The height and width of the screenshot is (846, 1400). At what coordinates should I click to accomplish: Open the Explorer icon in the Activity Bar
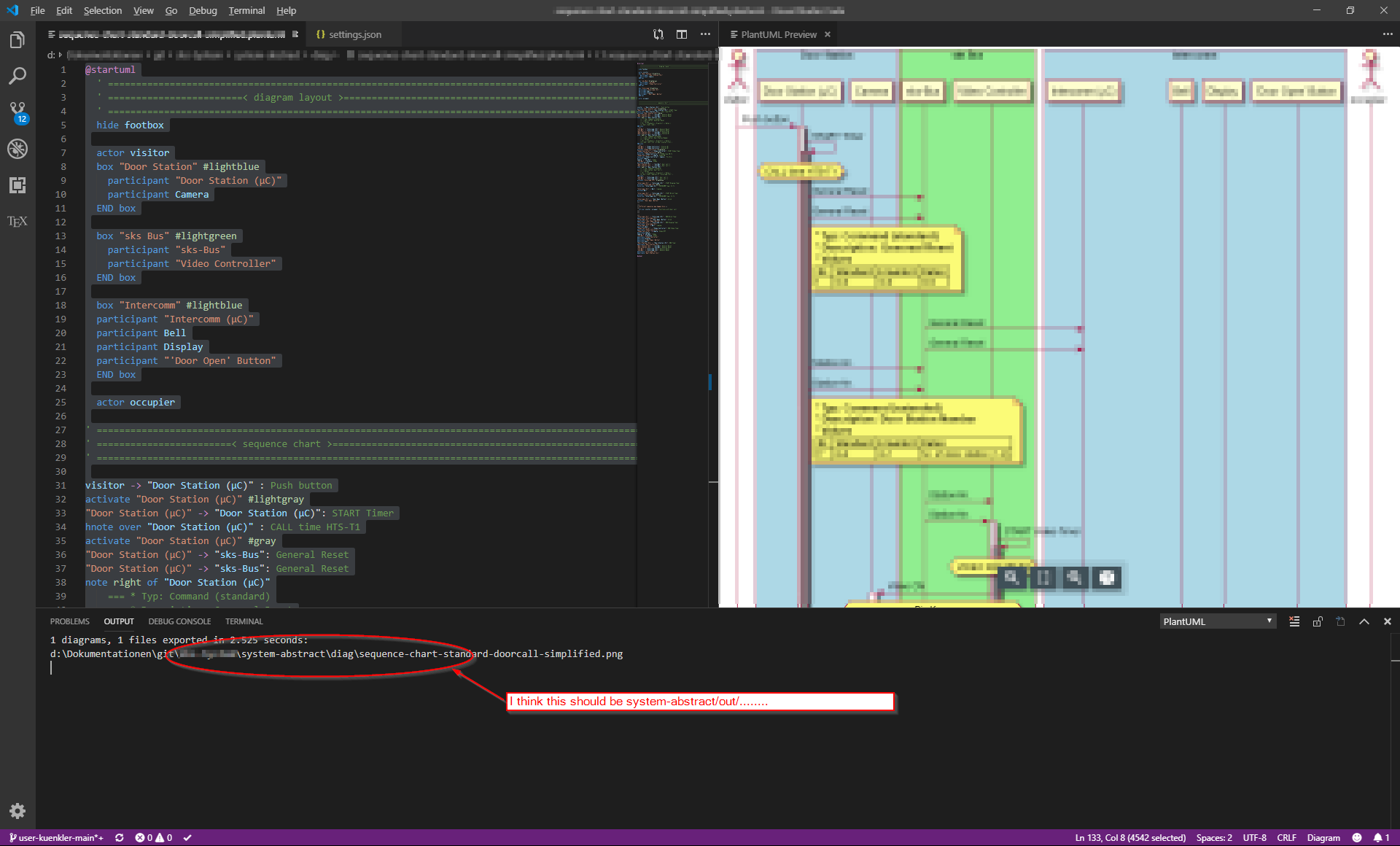(17, 40)
